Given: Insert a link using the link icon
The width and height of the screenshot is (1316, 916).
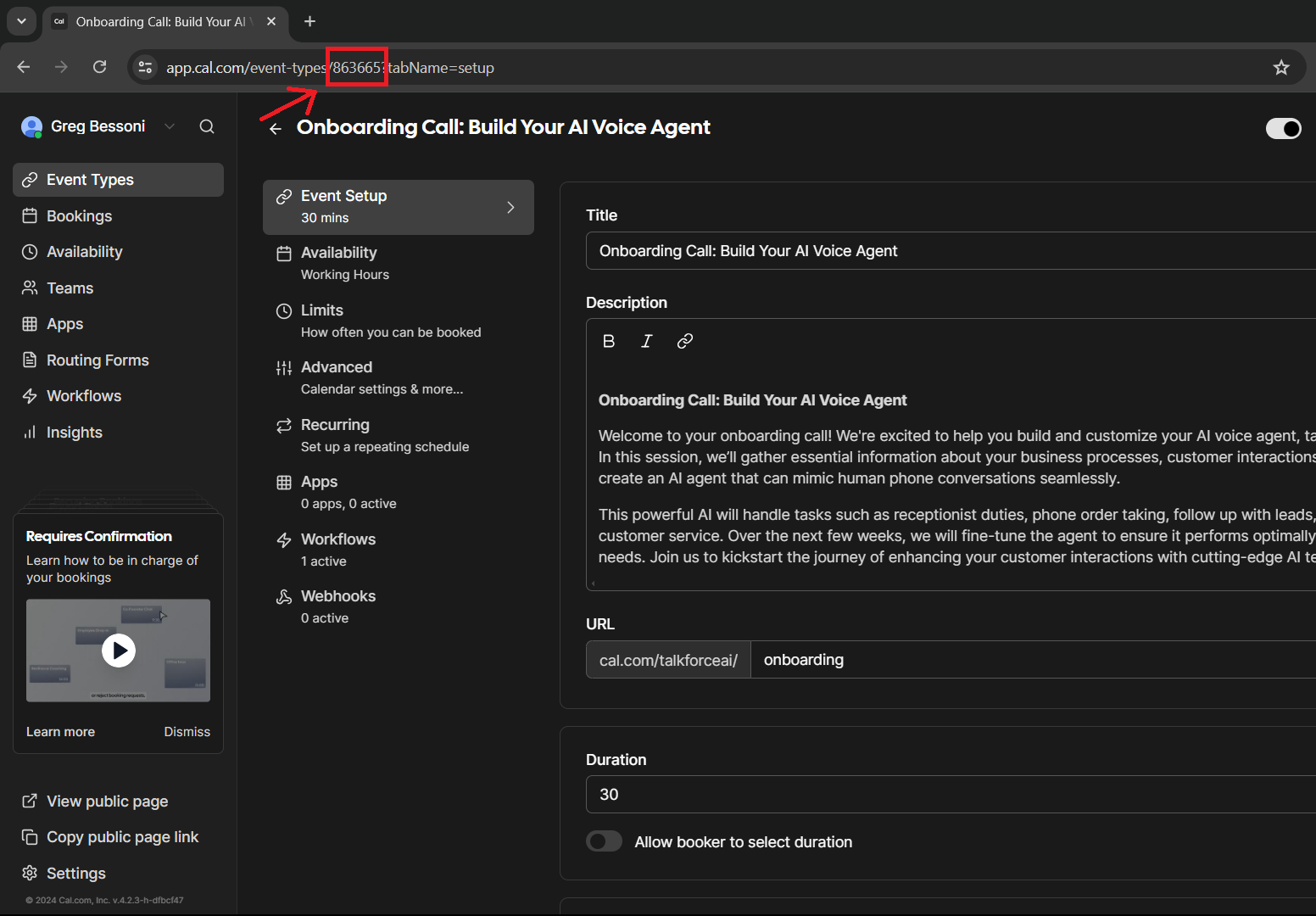Looking at the screenshot, I should coord(685,341).
